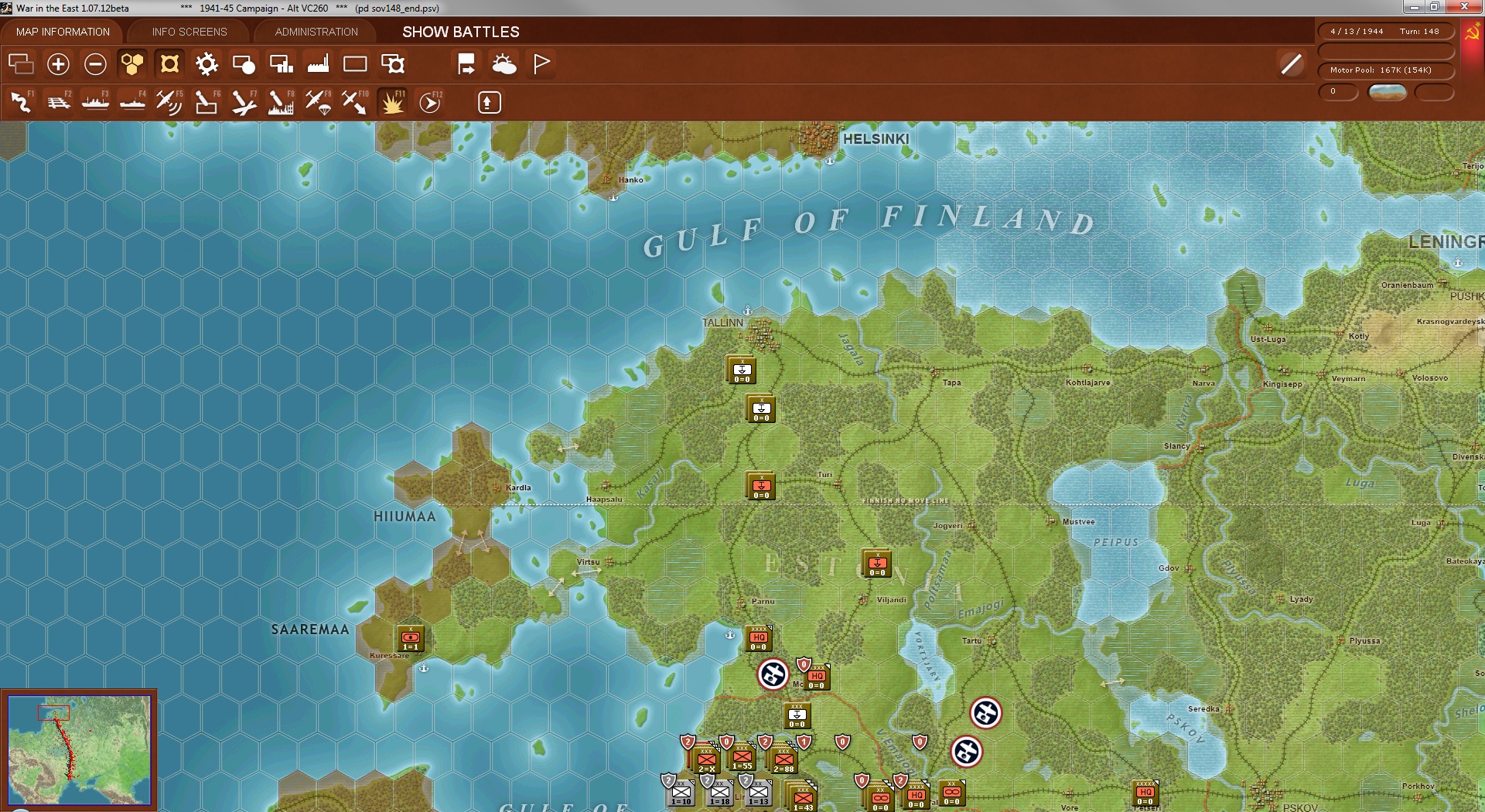Select the F3 naval transport icon
Image resolution: width=1485 pixels, height=812 pixels.
[95, 102]
